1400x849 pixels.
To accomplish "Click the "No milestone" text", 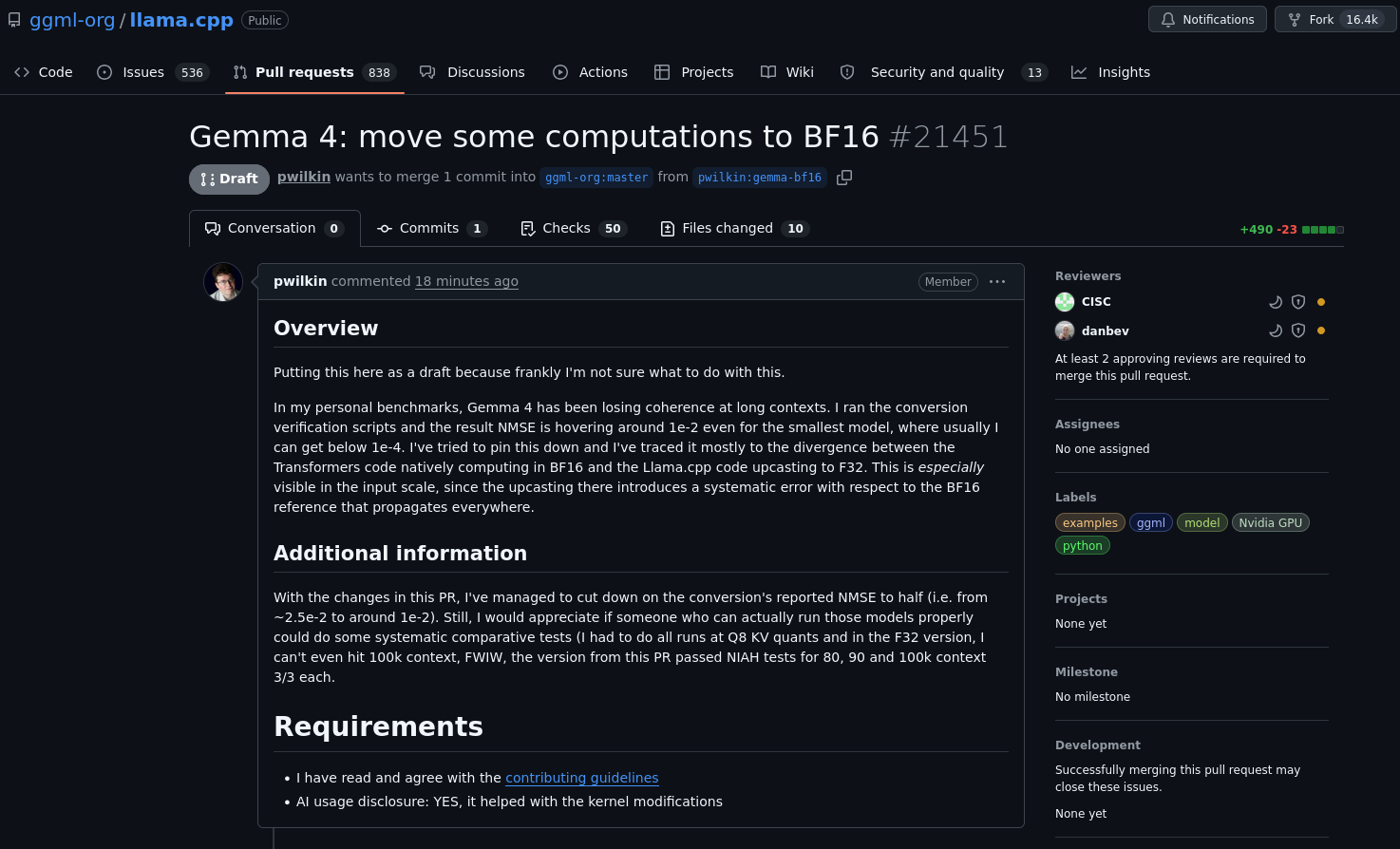I will 1093,697.
